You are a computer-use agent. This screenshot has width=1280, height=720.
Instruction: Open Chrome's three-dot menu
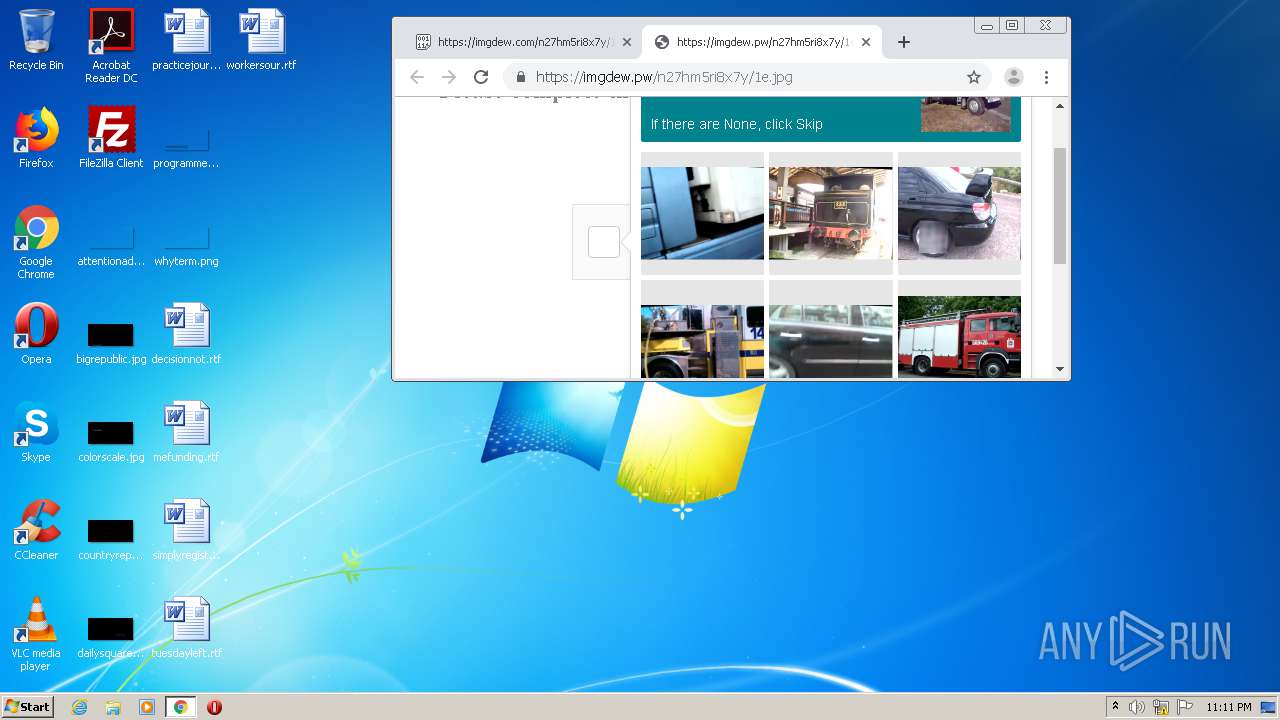1046,77
